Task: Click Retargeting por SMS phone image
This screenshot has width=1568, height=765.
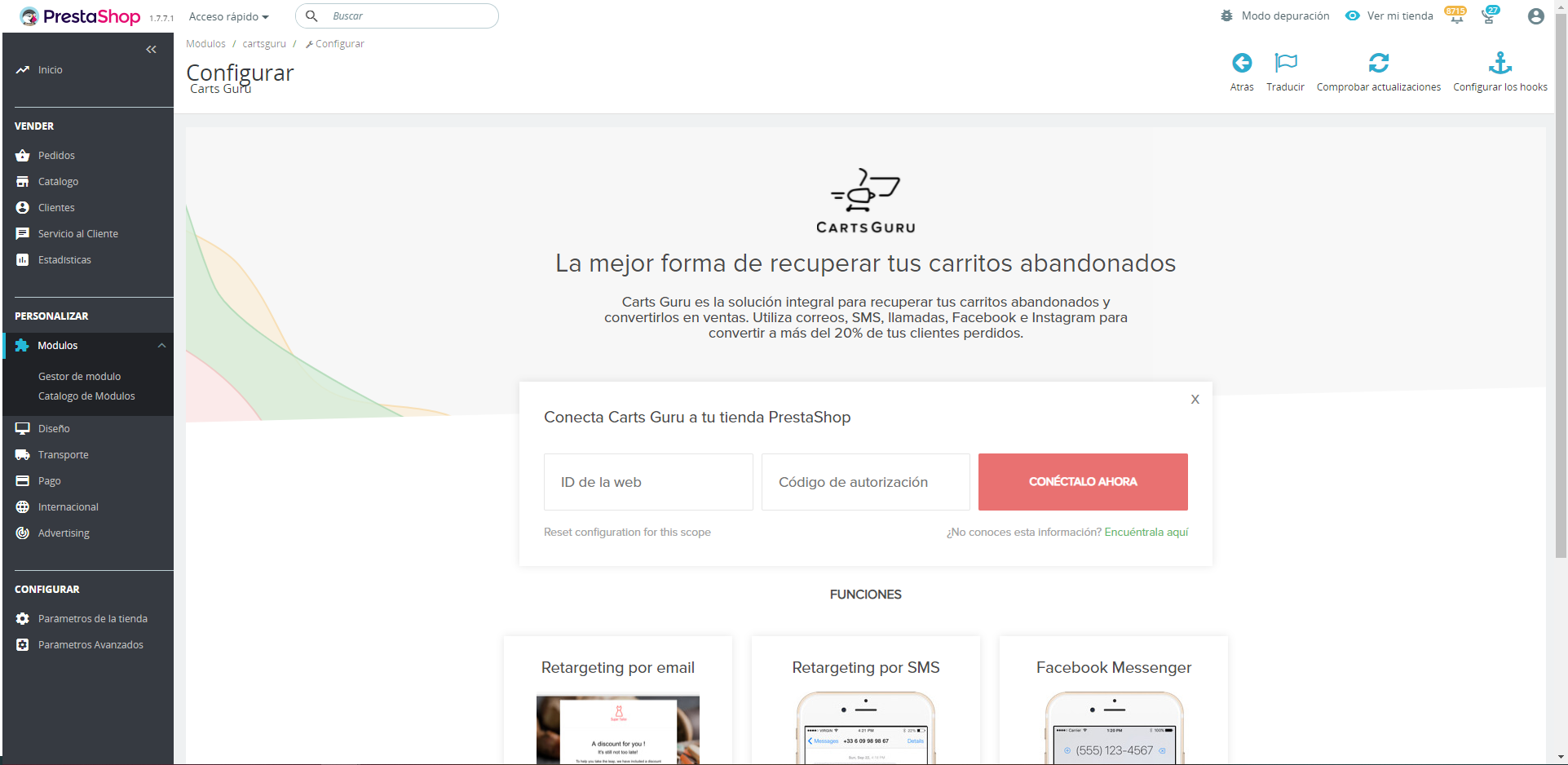Action: (866, 728)
